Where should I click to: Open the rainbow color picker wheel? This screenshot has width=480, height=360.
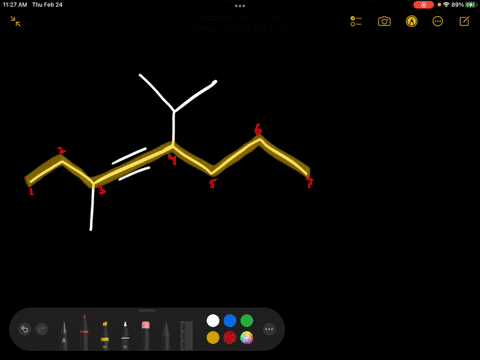247,338
